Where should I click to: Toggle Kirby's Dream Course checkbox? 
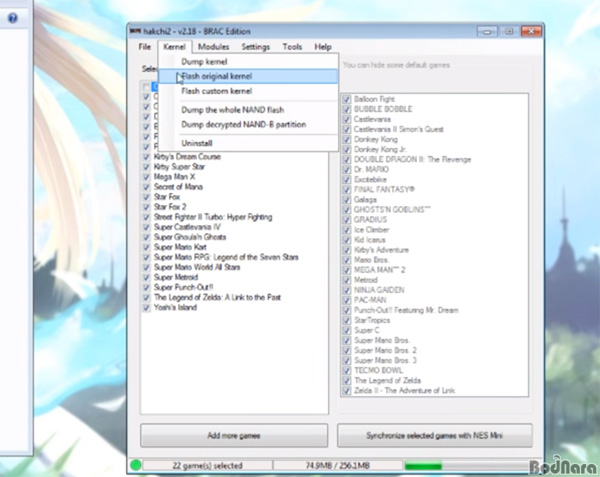[146, 157]
